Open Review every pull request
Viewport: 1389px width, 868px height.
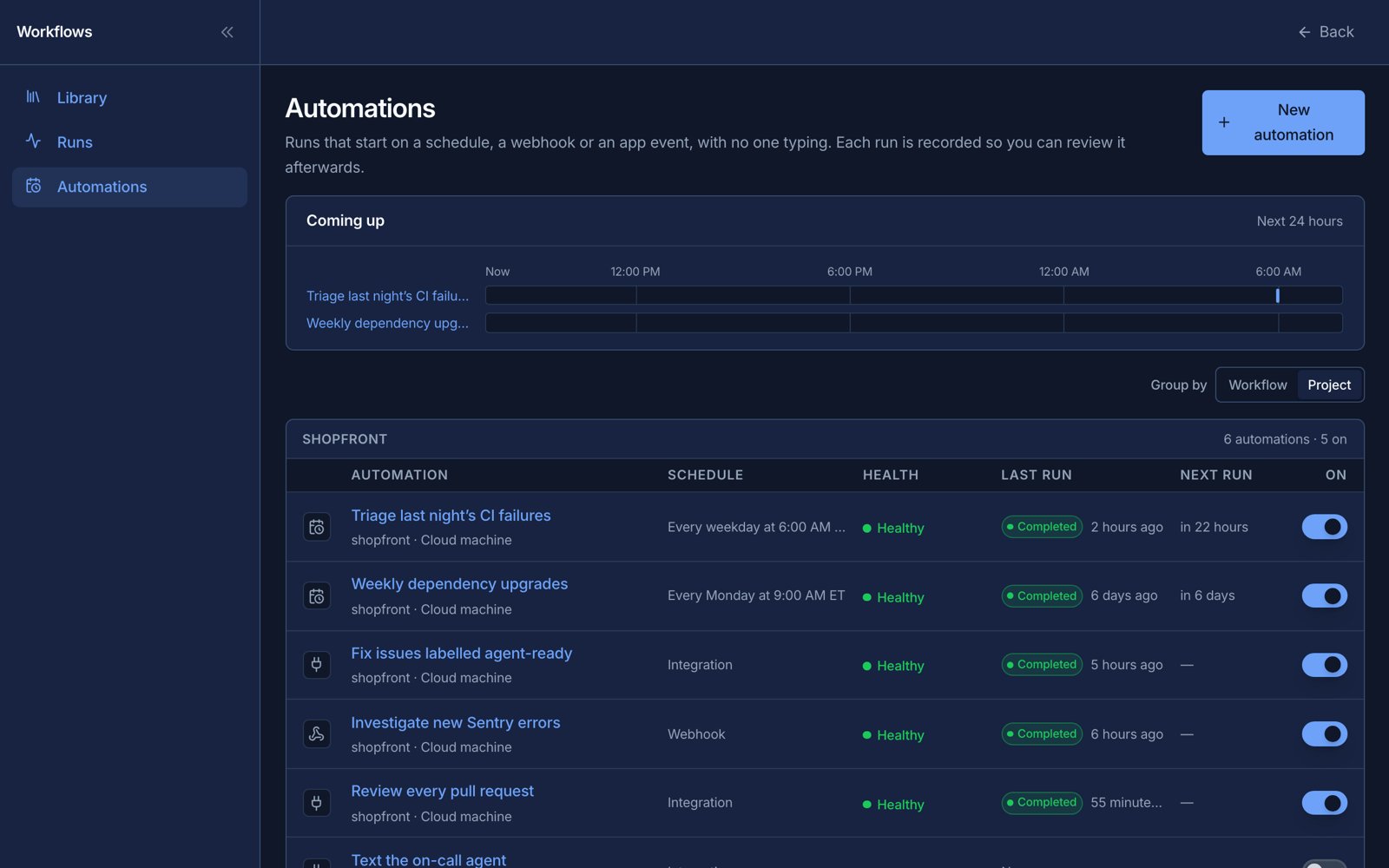tap(442, 792)
